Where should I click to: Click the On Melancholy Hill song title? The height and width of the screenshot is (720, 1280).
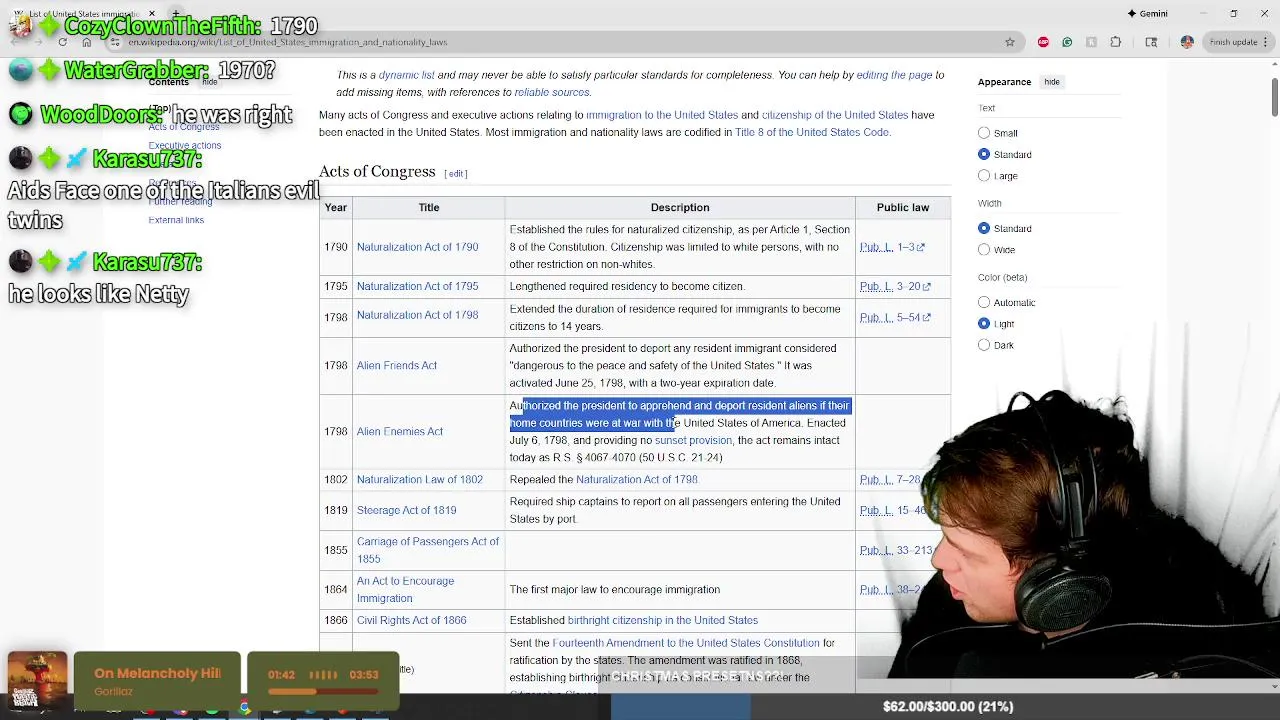[x=157, y=673]
